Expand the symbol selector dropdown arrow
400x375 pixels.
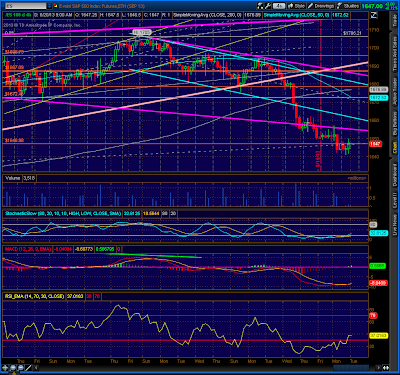coord(49,6)
